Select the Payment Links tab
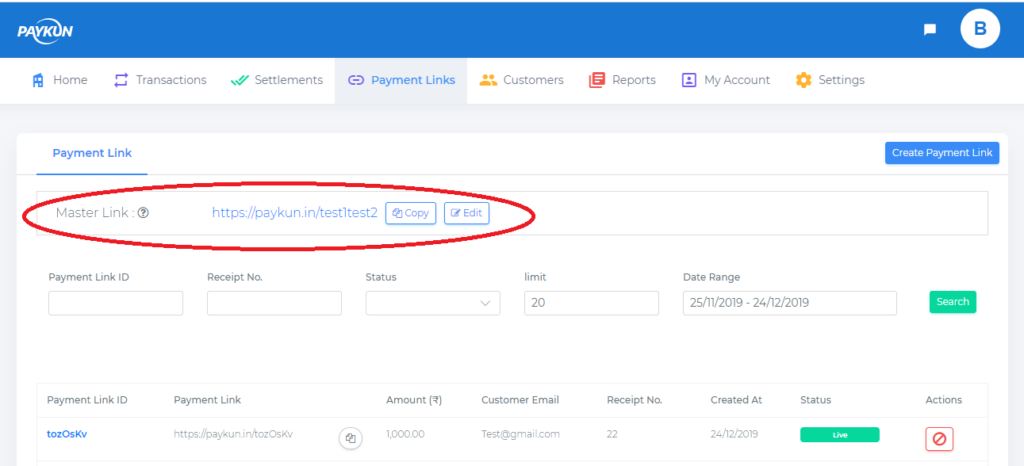 tap(401, 80)
